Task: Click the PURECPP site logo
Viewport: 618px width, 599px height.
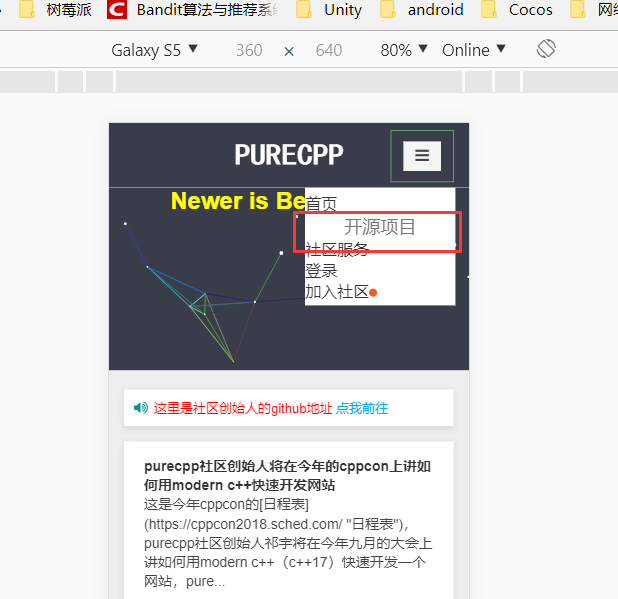Action: coord(289,154)
